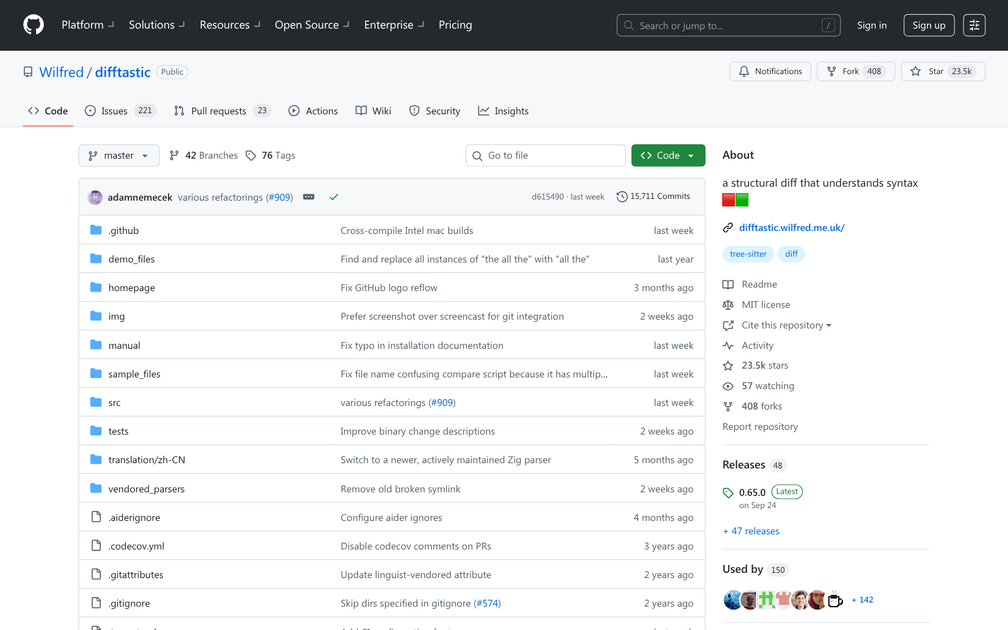This screenshot has height=630, width=1008.
Task: Open the master branch dropdown
Action: point(118,155)
